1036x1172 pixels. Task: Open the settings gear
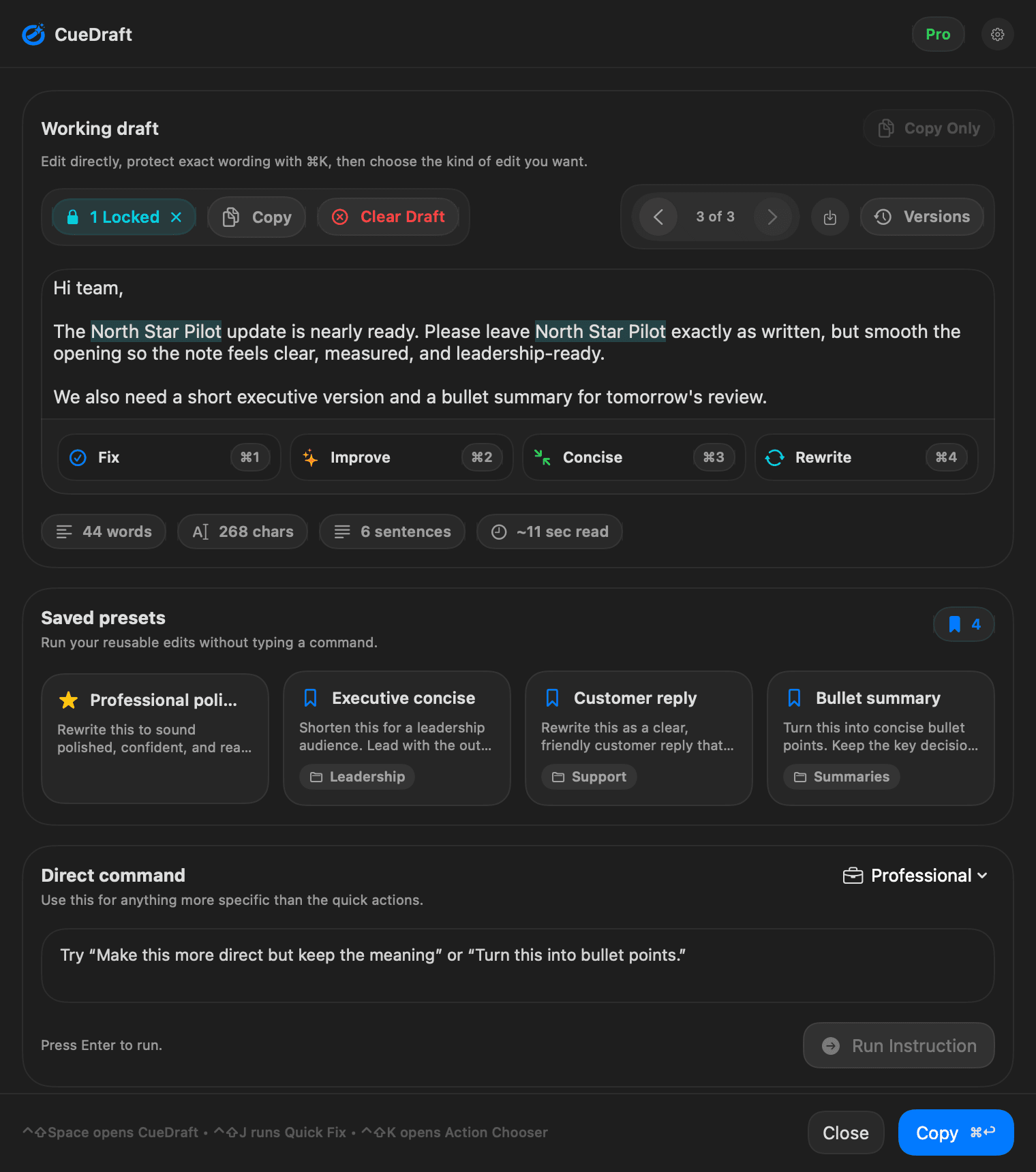997,34
